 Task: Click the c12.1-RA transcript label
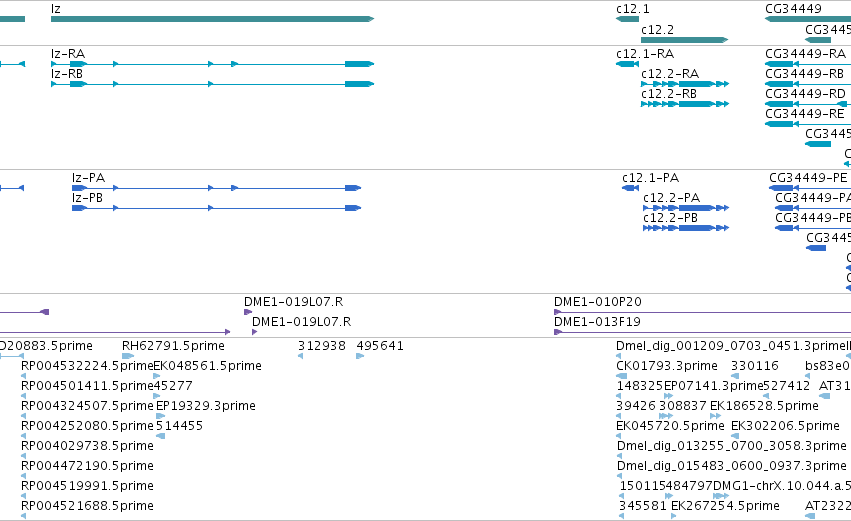click(645, 54)
